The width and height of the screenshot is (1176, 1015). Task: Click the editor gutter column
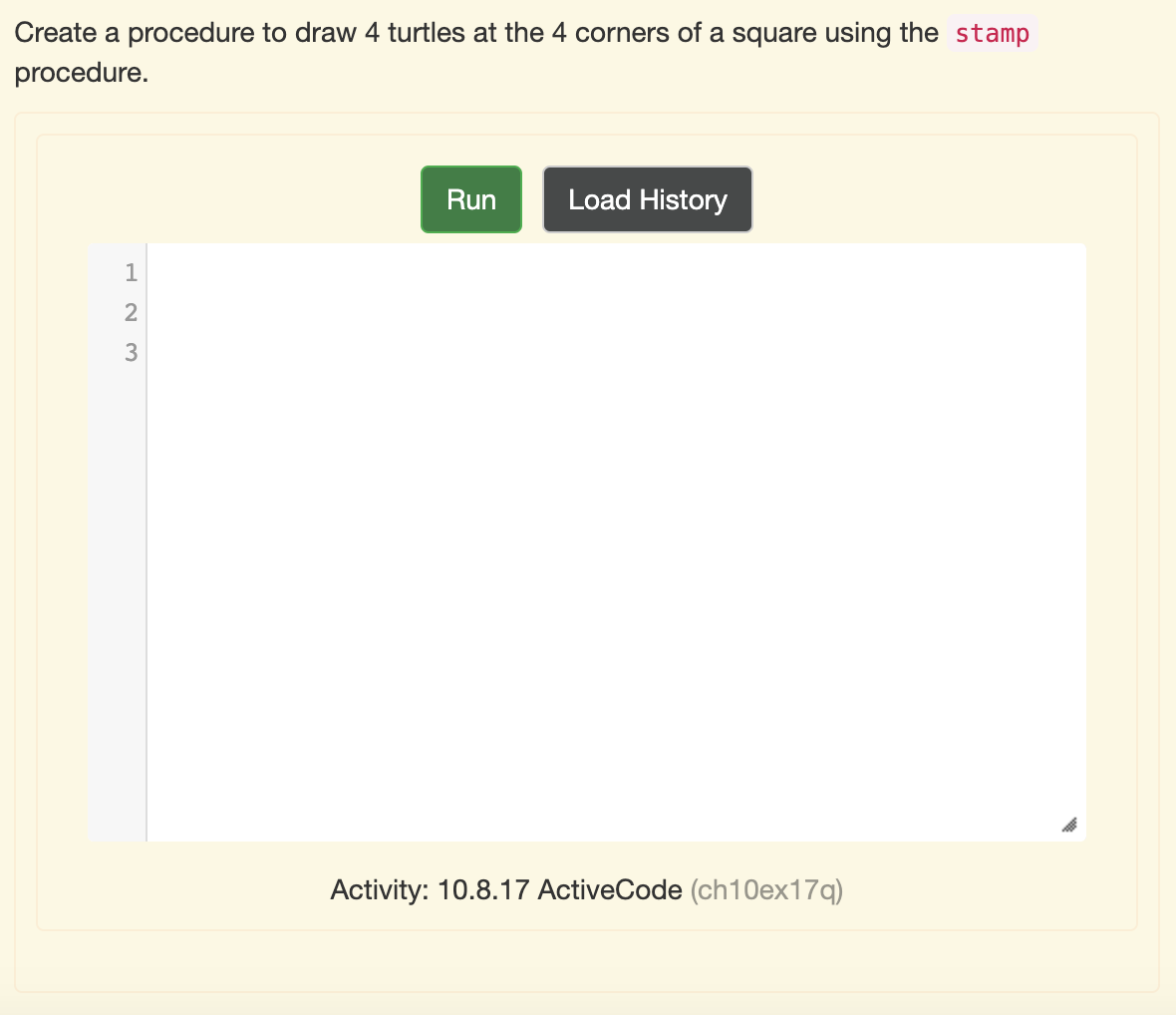(x=118, y=499)
